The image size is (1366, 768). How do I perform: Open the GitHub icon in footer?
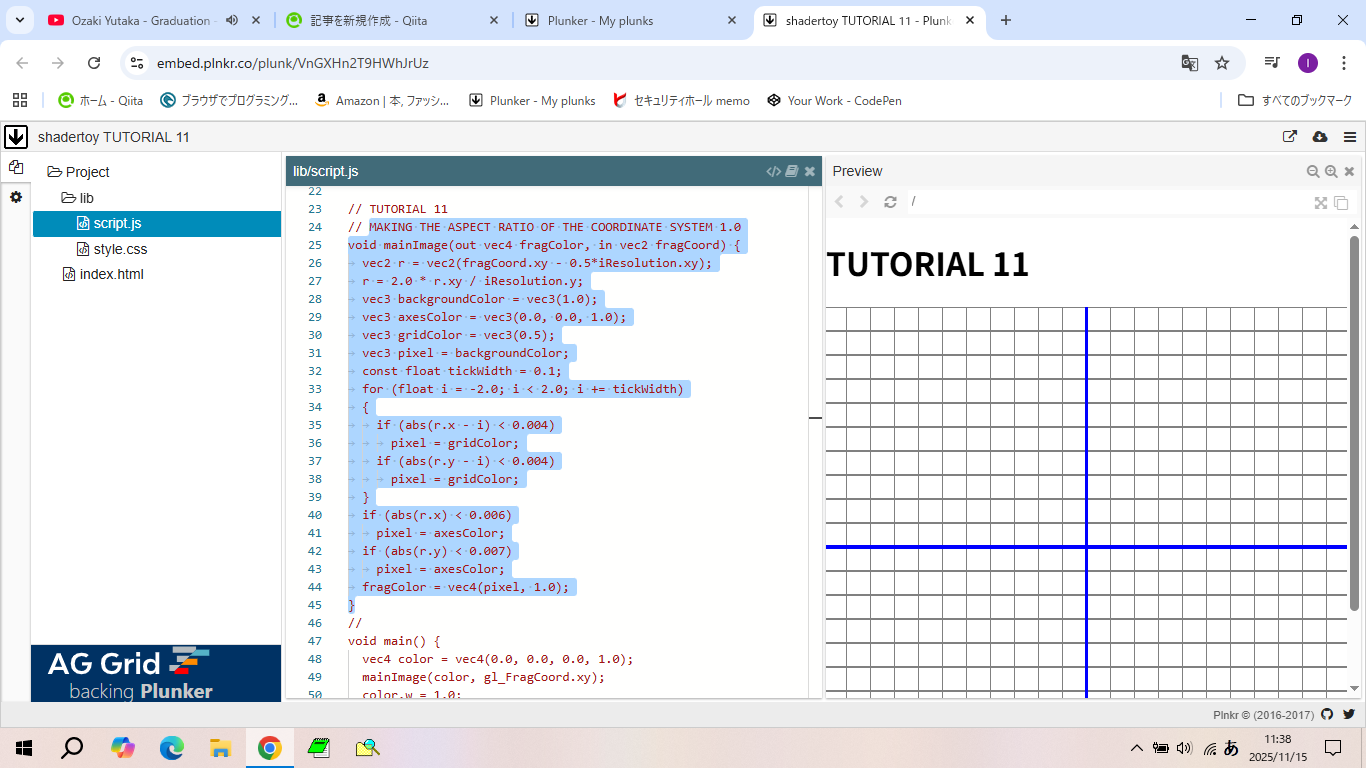[x=1327, y=714]
